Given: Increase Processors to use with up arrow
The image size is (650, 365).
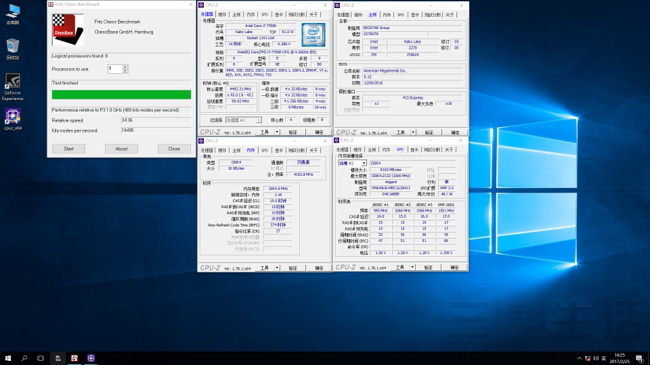Looking at the screenshot, I should tap(125, 66).
